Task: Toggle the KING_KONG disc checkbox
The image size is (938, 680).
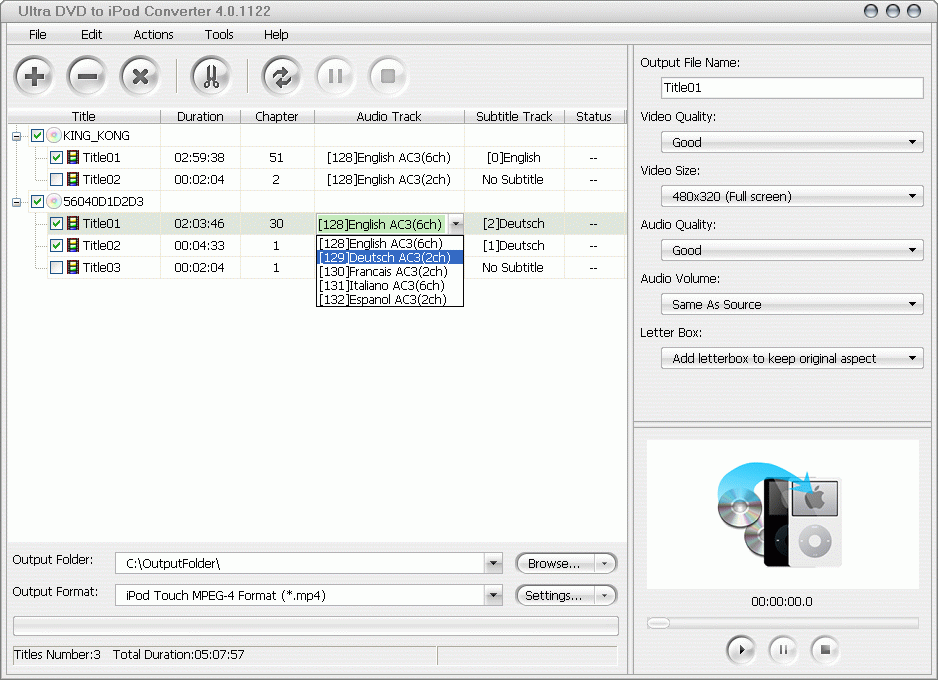Action: coord(37,136)
